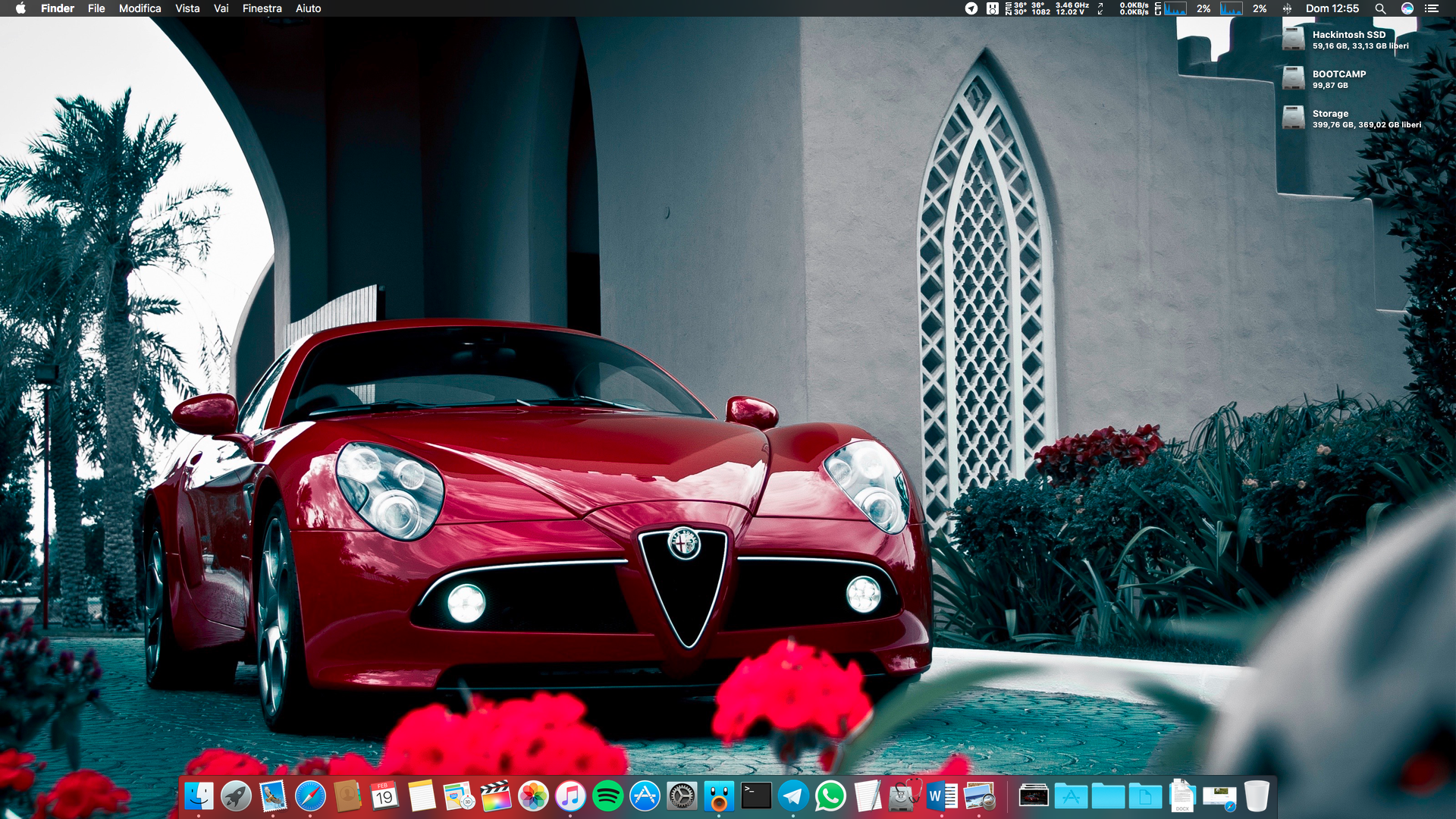The height and width of the screenshot is (819, 1456).
Task: Open the Aiuto menu
Action: (x=309, y=8)
